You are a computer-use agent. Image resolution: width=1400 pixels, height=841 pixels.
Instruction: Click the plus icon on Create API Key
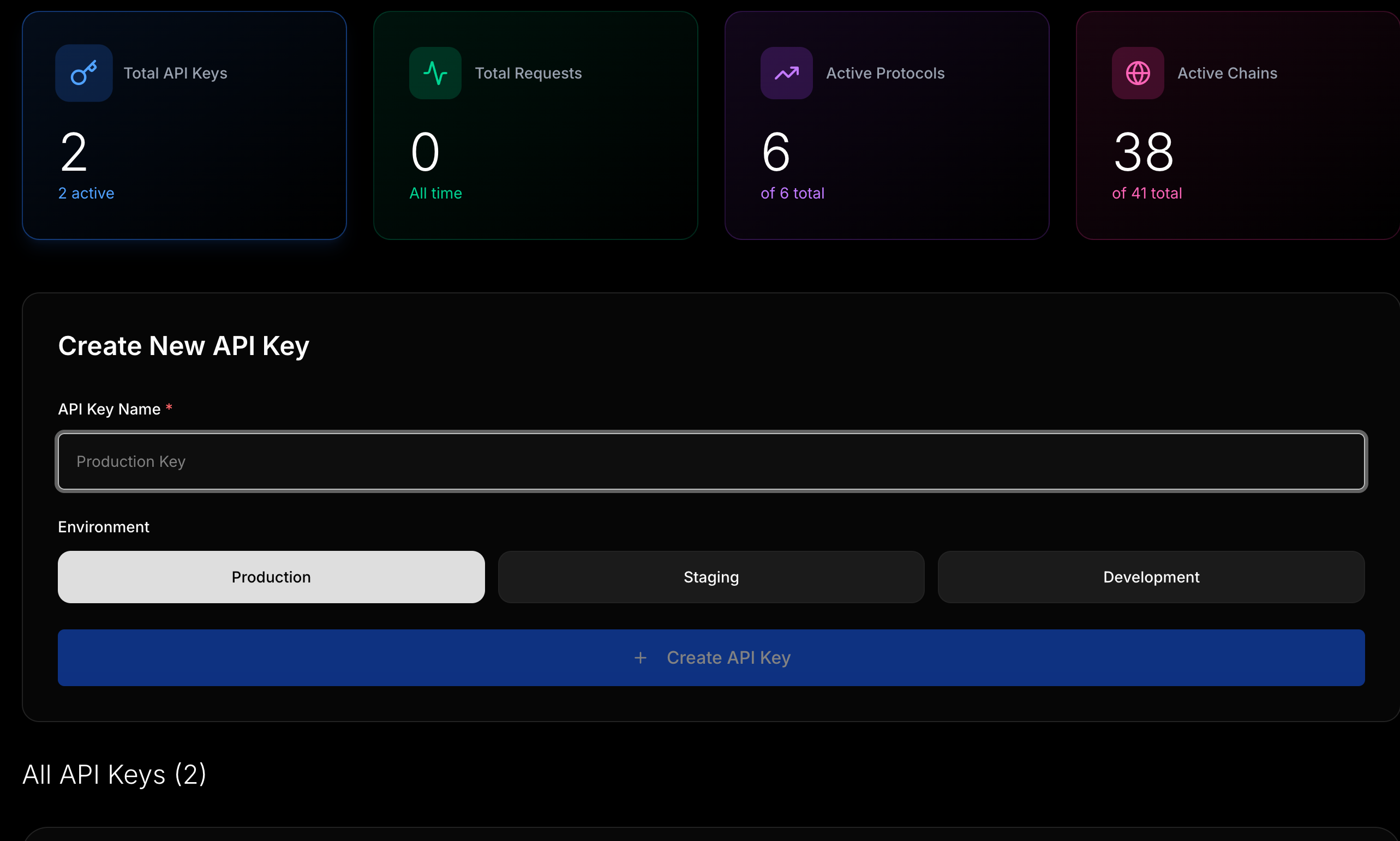click(x=640, y=657)
